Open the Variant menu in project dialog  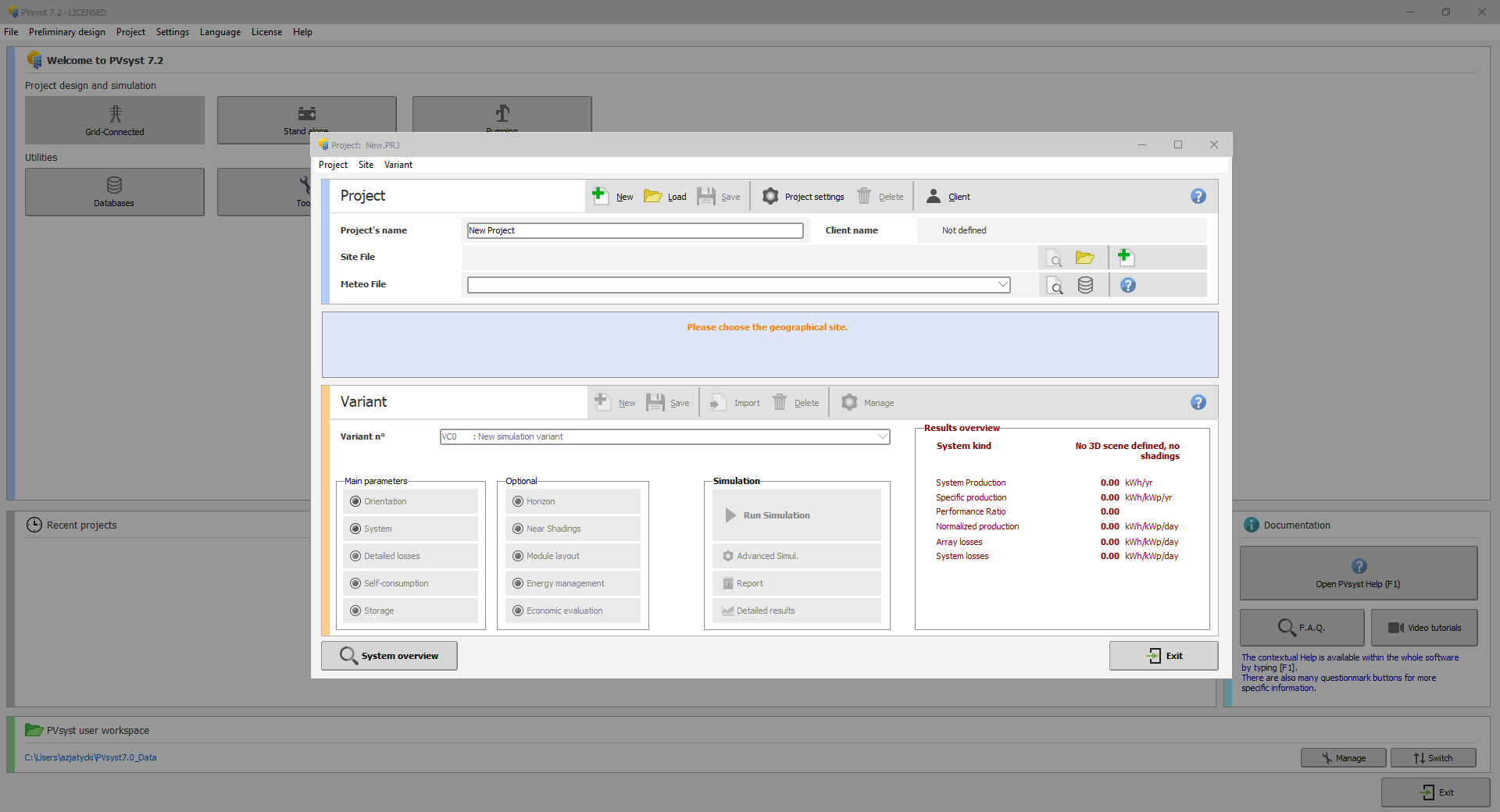(398, 165)
